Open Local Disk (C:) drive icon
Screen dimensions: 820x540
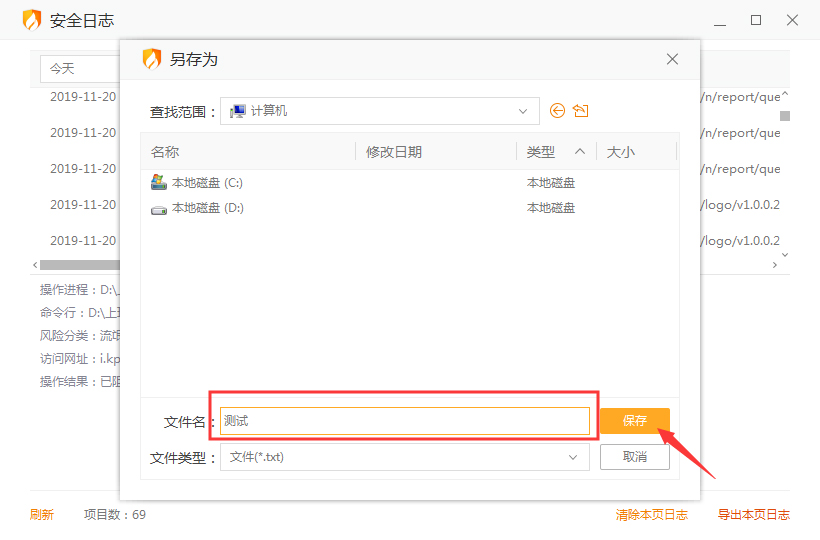[x=158, y=182]
